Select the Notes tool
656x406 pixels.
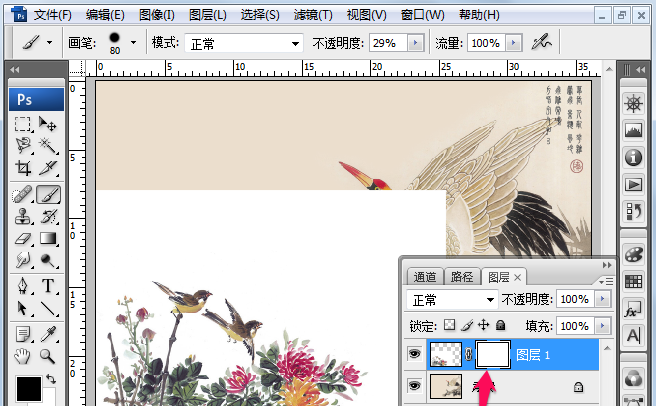click(23, 334)
